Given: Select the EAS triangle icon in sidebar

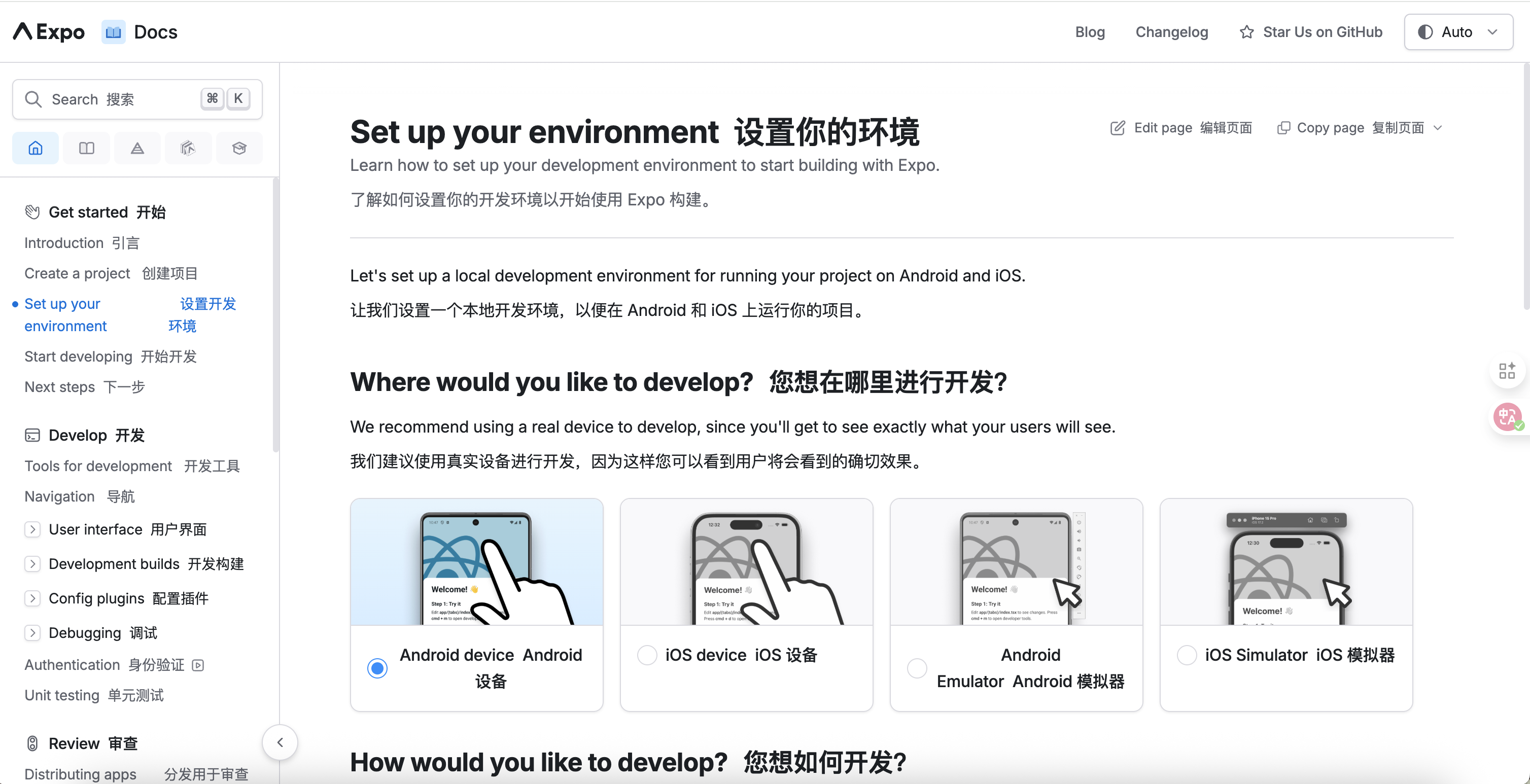Looking at the screenshot, I should pos(137,147).
